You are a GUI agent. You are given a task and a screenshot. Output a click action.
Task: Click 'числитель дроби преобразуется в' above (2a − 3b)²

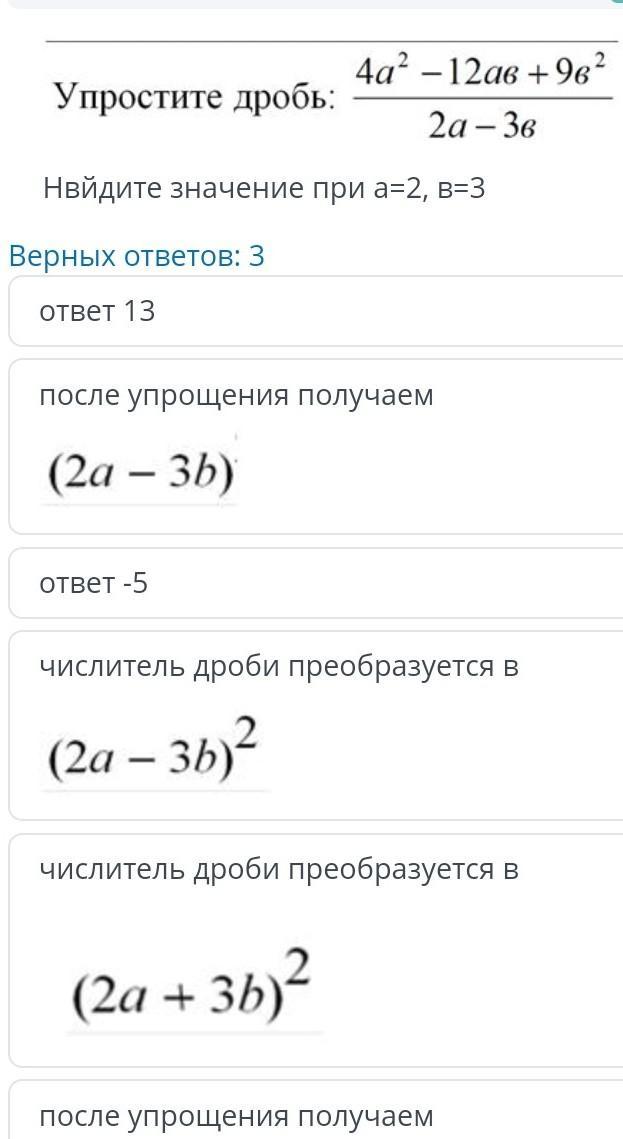coord(279,666)
